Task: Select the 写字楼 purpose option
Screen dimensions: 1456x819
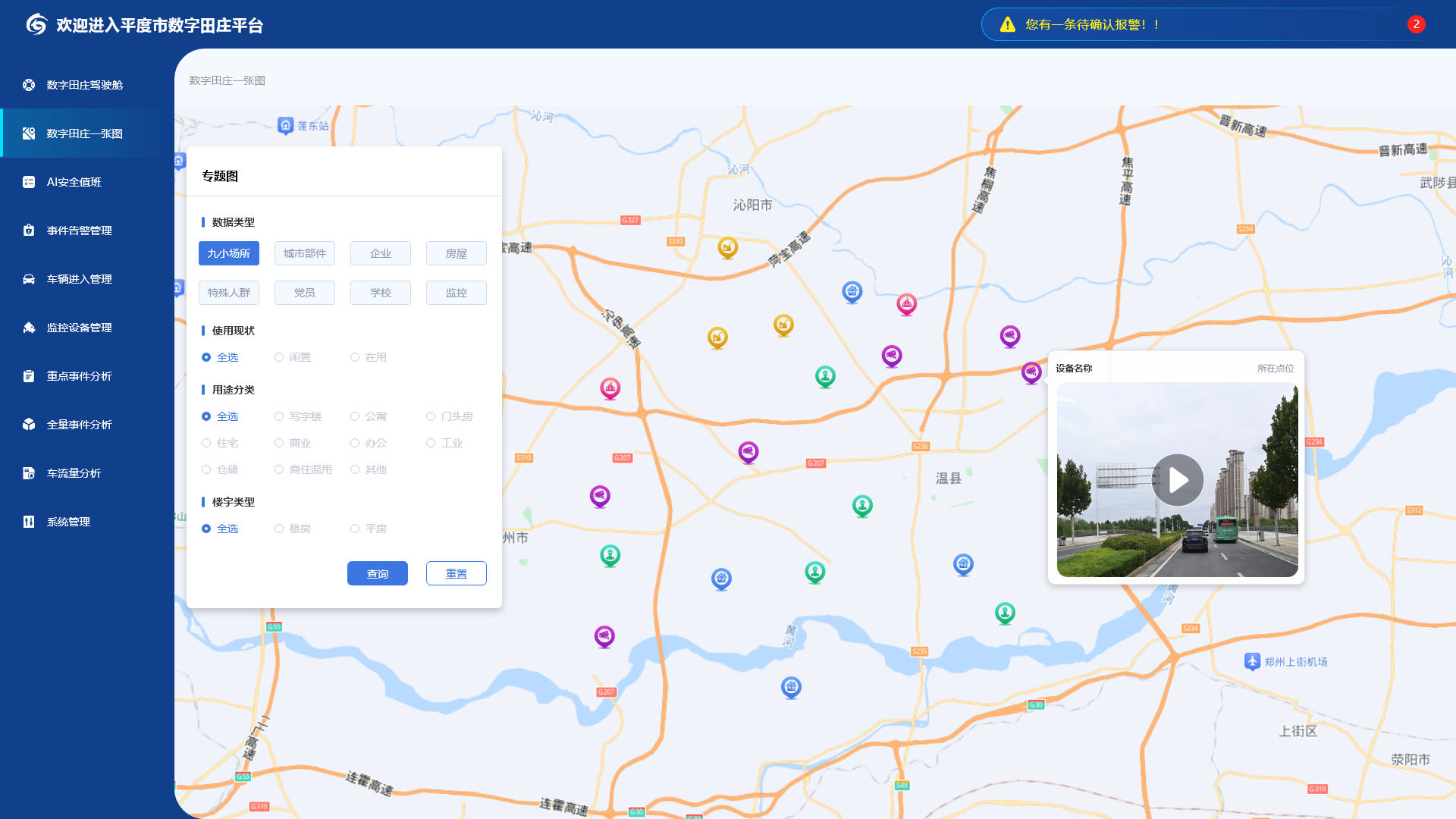Action: pyautogui.click(x=298, y=416)
